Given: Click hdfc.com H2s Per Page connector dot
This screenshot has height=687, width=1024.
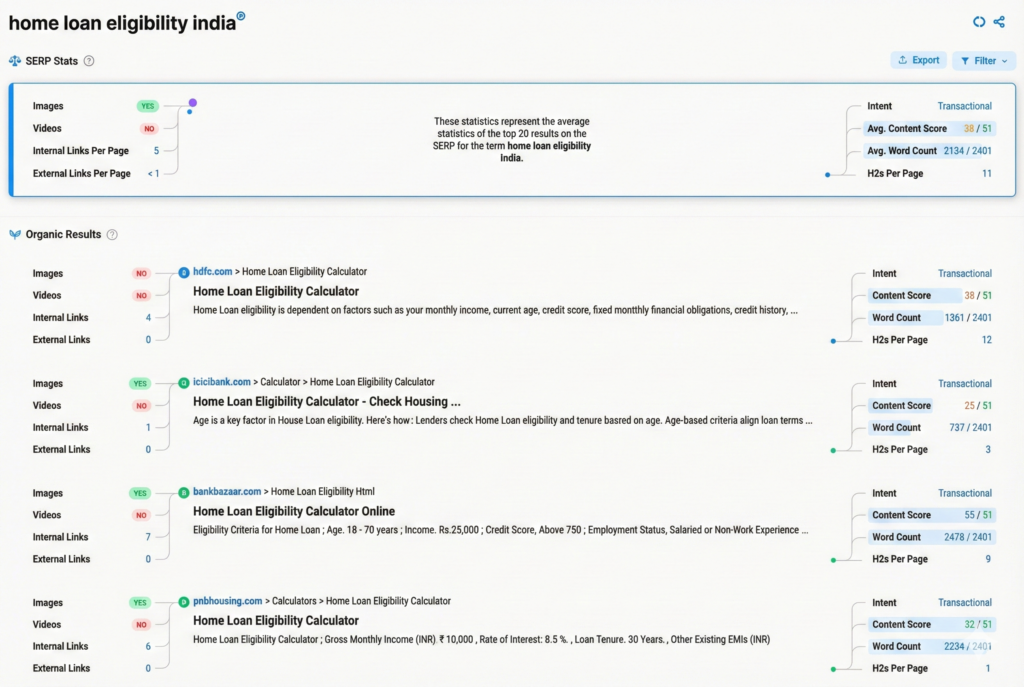Looking at the screenshot, I should 833,341.
